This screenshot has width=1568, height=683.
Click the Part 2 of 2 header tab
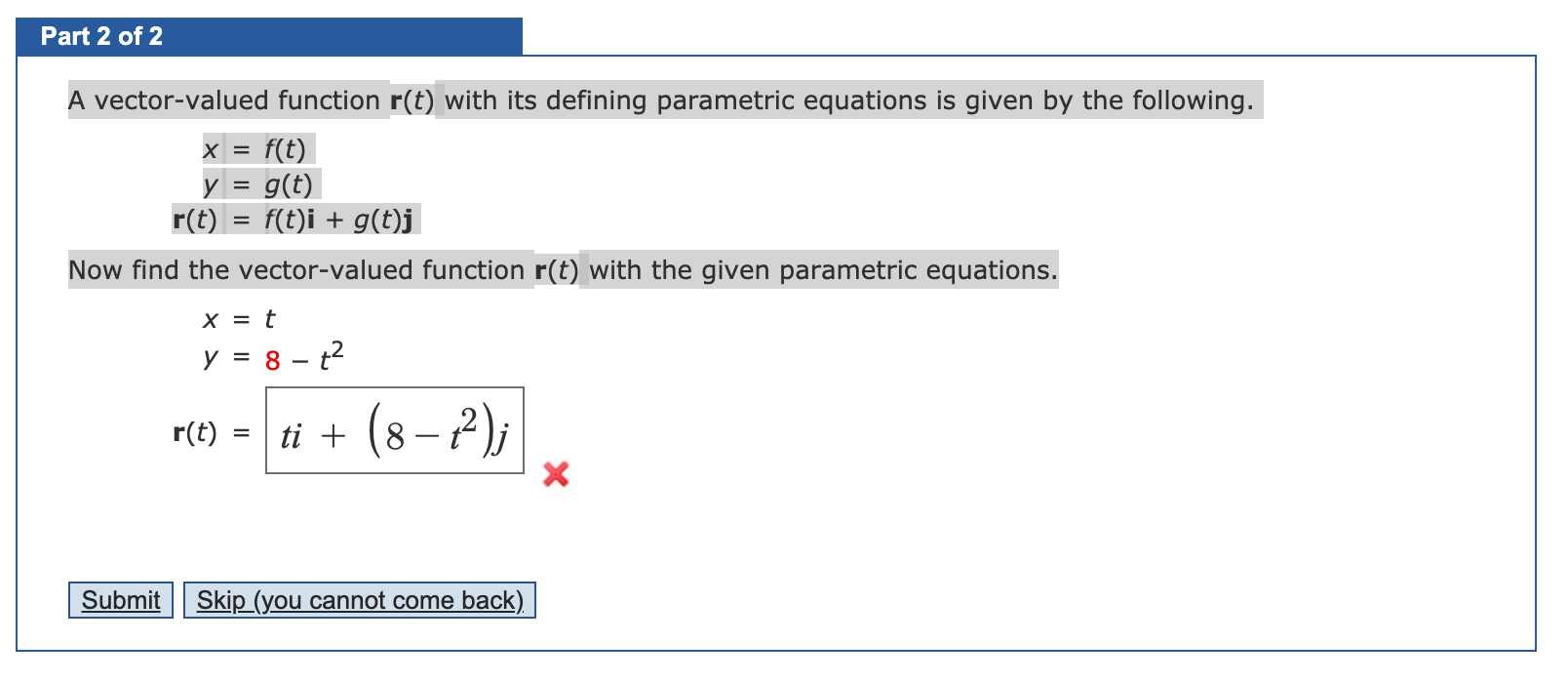[100, 36]
